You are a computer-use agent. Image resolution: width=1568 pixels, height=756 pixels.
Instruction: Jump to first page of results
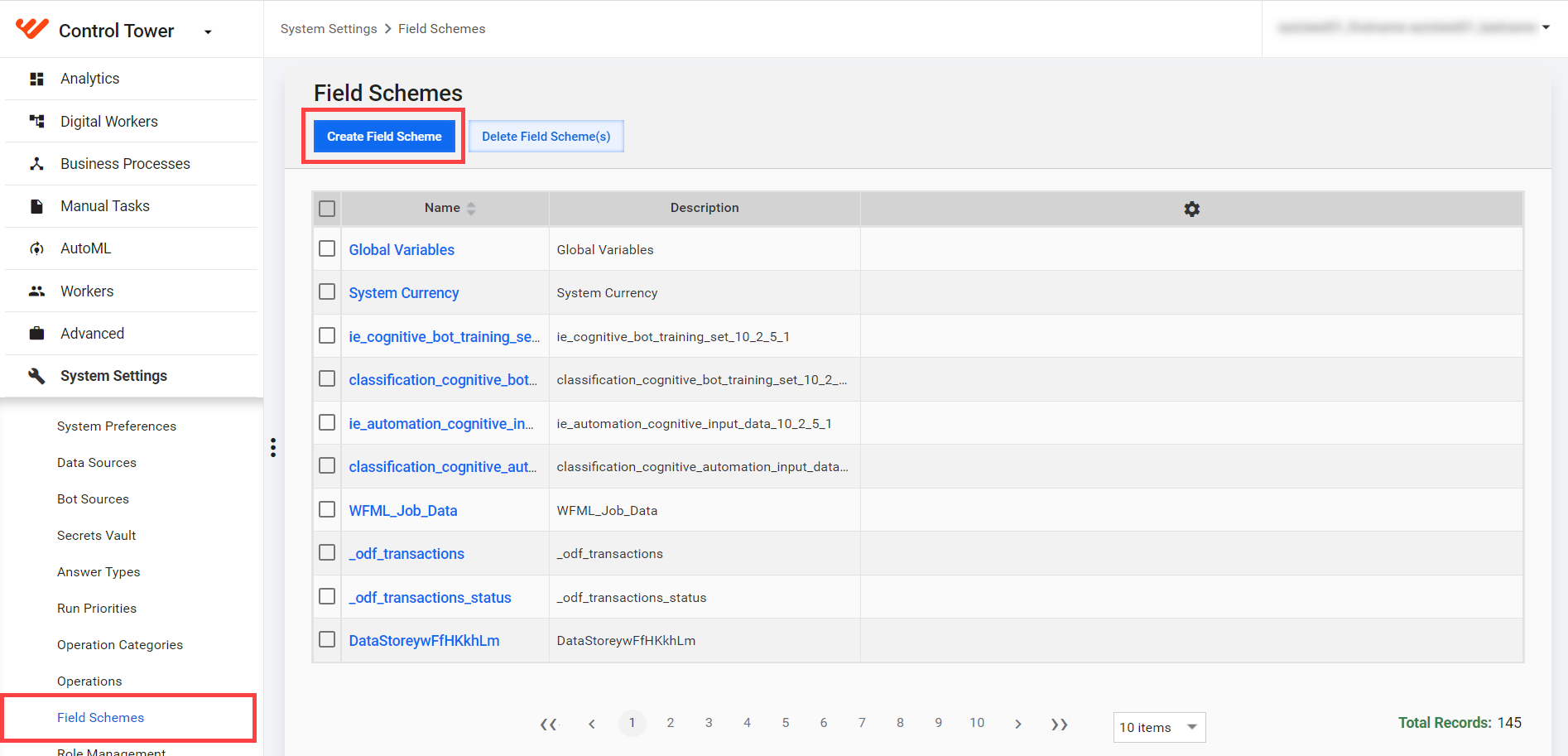coord(548,724)
